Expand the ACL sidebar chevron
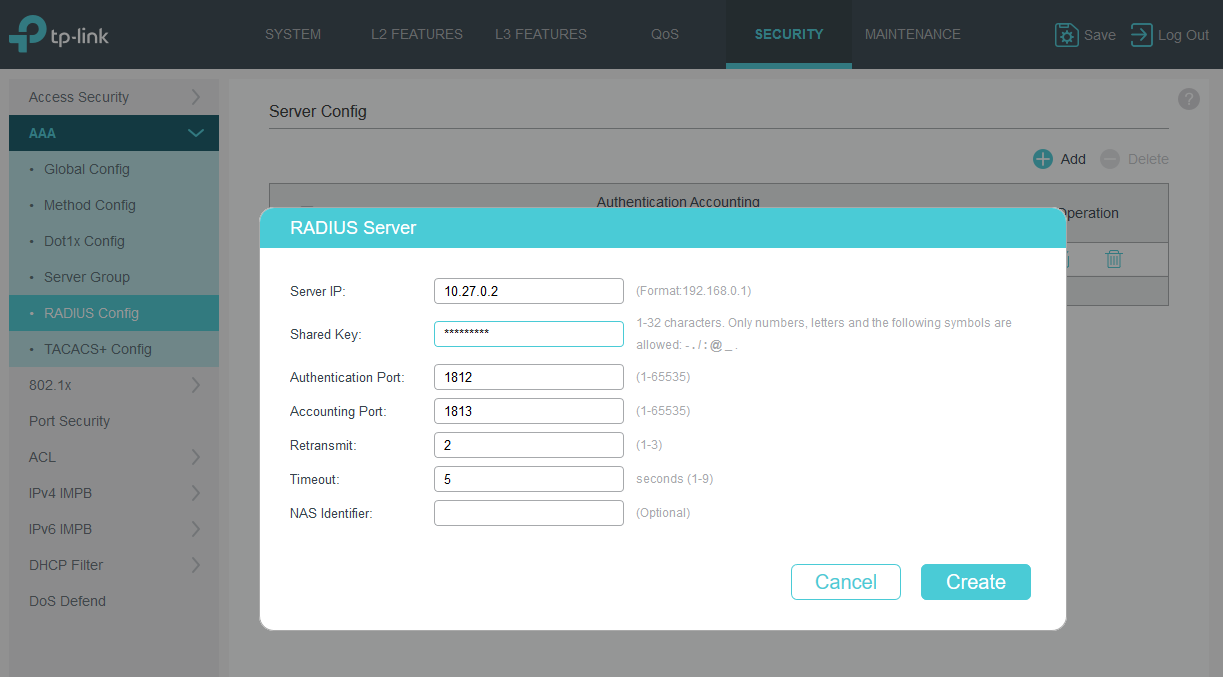 (x=195, y=457)
